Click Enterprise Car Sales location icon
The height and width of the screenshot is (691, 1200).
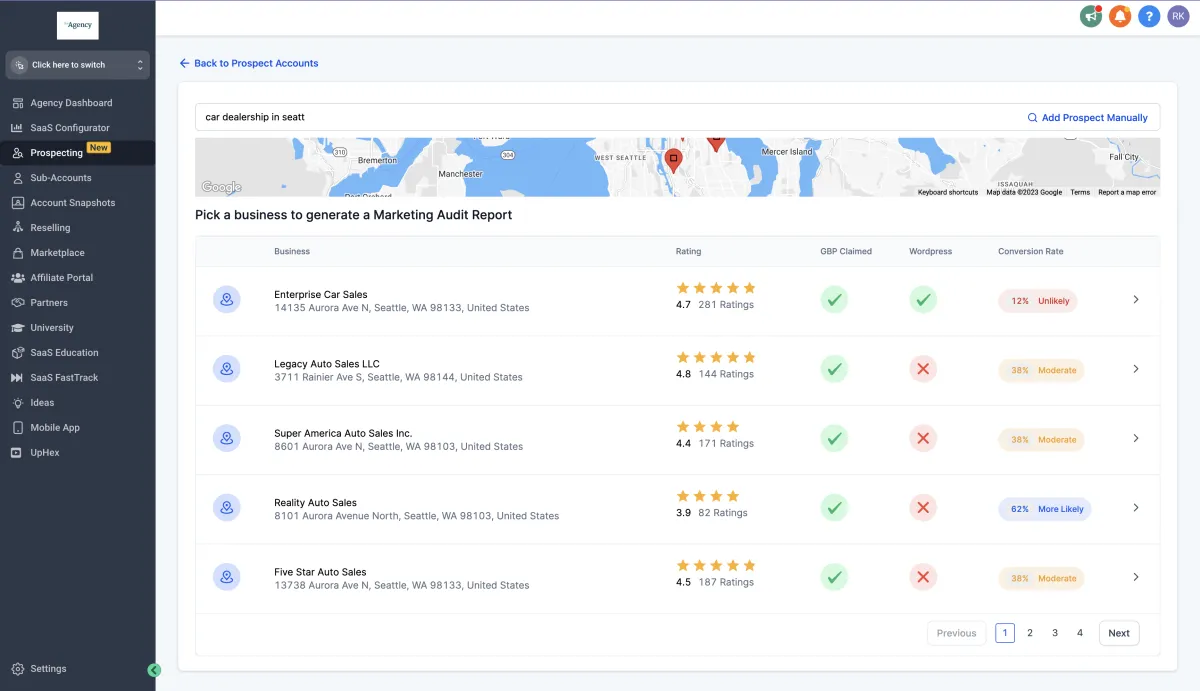227,299
